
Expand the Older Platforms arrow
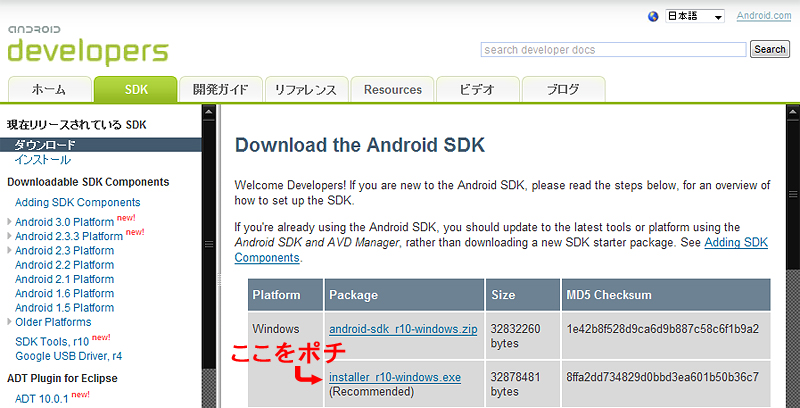pyautogui.click(x=10, y=322)
